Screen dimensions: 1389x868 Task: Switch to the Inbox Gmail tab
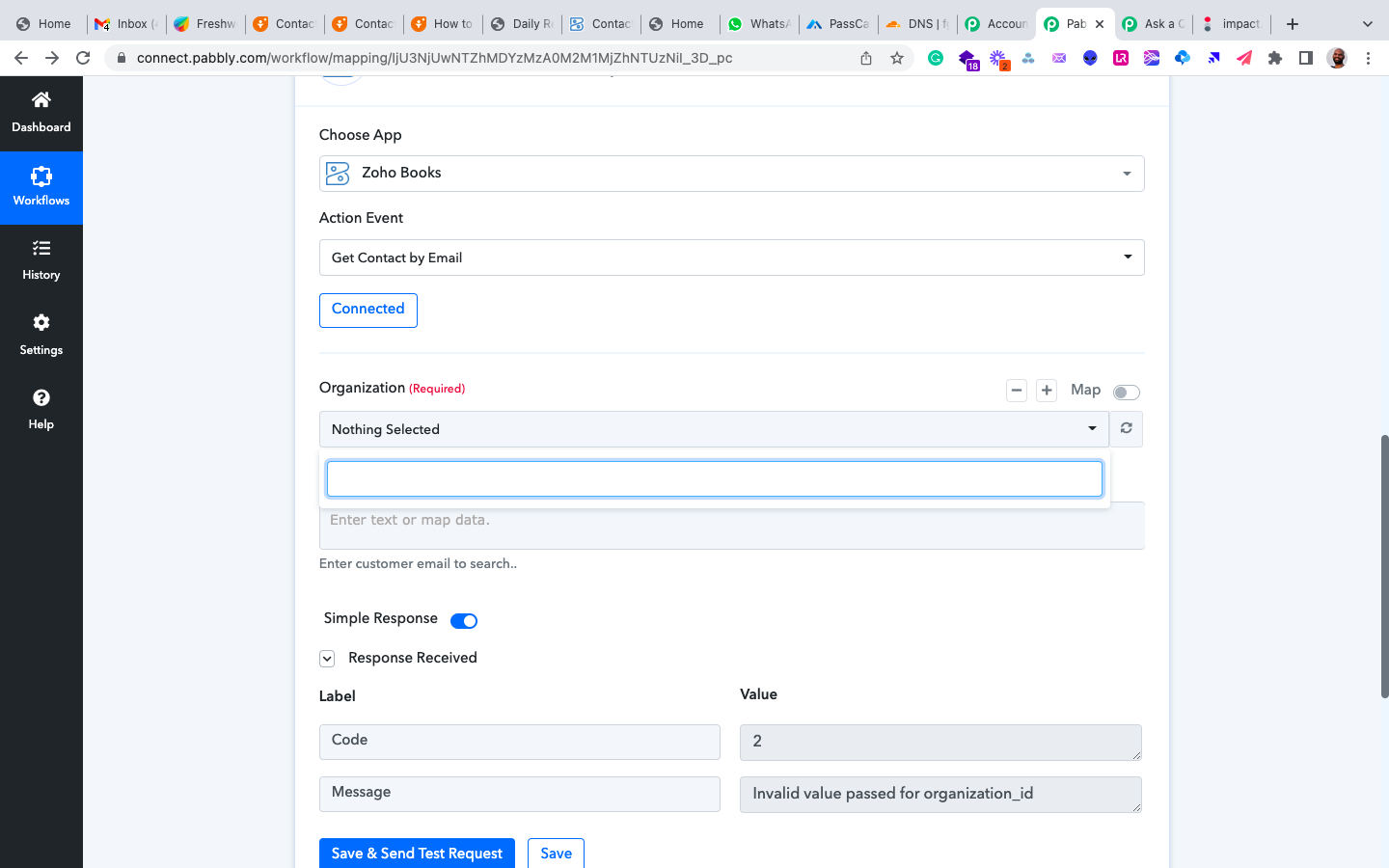pyautogui.click(x=125, y=24)
